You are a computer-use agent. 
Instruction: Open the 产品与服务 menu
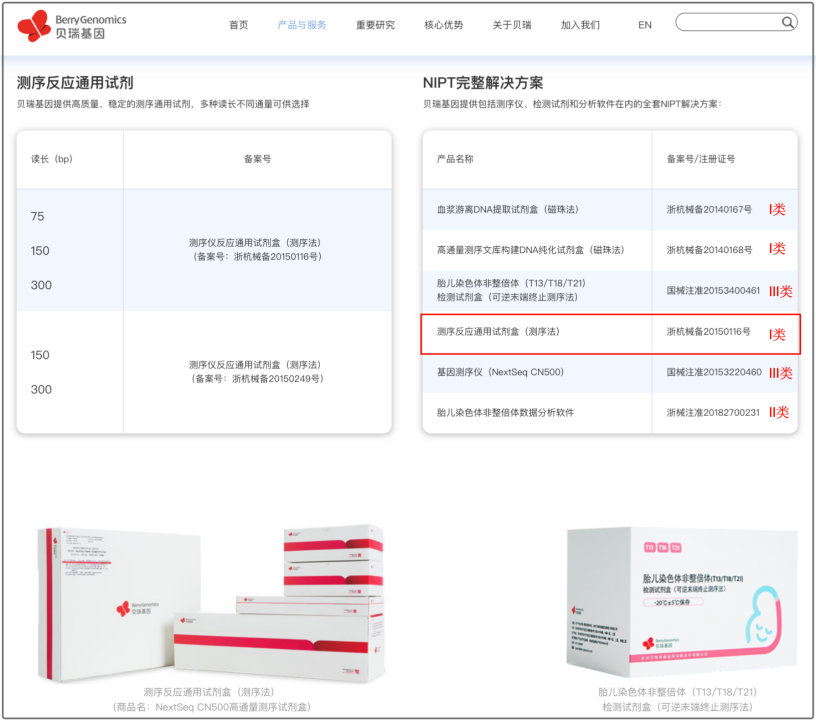pyautogui.click(x=302, y=25)
